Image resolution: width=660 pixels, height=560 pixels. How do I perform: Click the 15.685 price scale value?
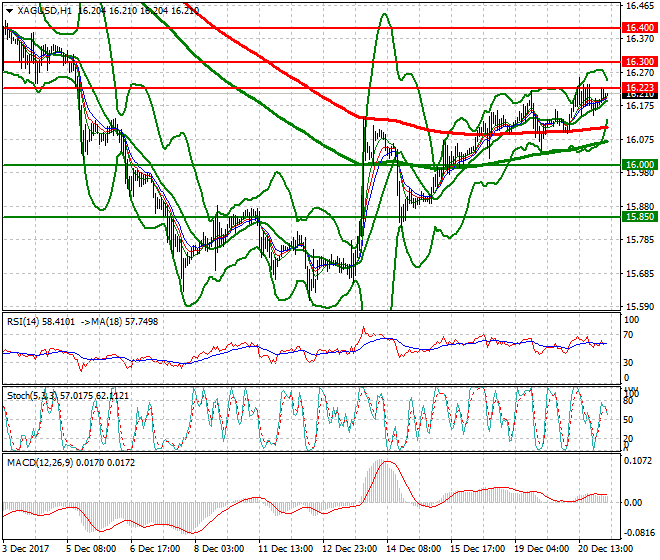(x=640, y=274)
